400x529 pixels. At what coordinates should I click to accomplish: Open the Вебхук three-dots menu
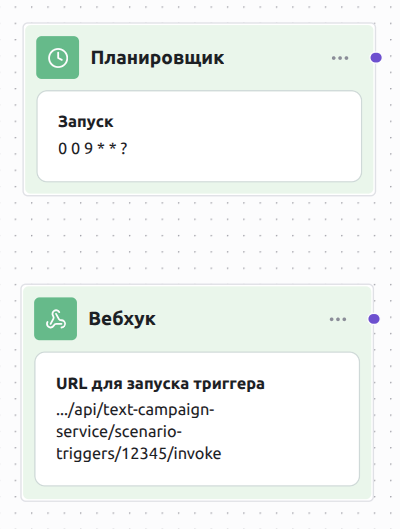[x=338, y=319]
